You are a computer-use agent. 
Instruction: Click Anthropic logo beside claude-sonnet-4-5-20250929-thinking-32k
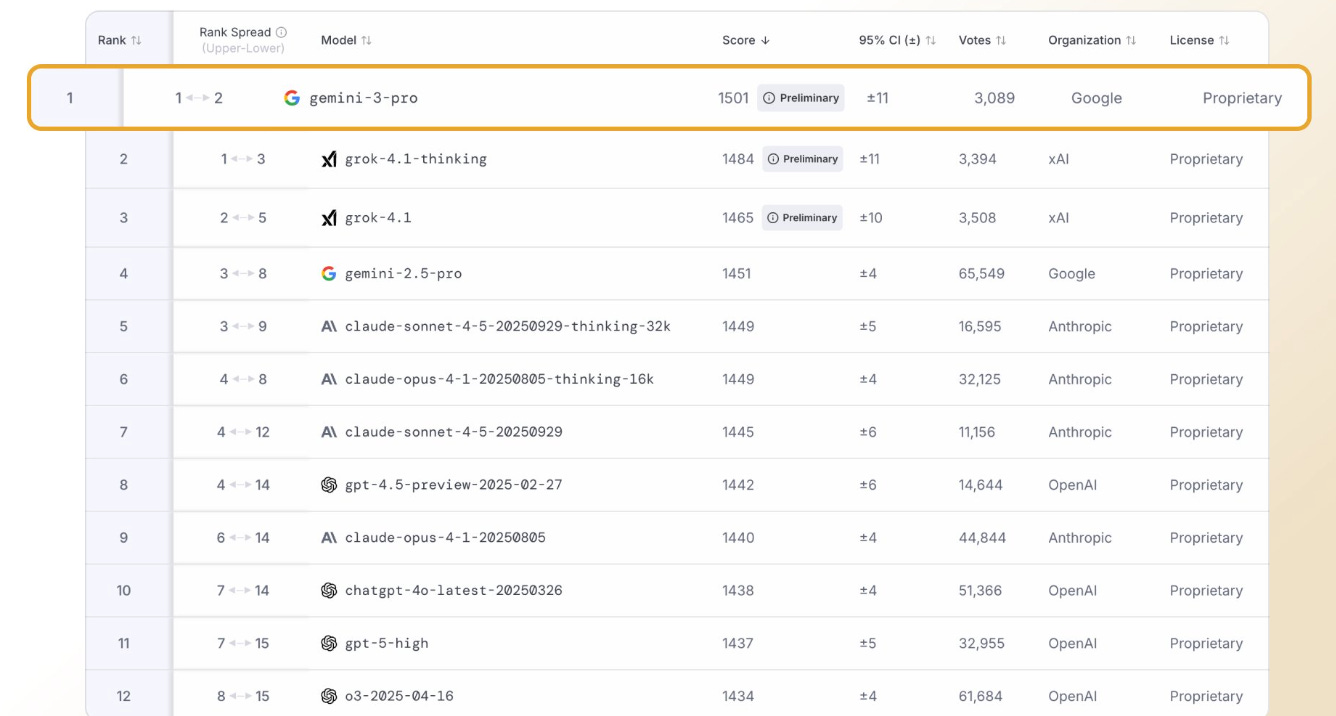click(329, 326)
